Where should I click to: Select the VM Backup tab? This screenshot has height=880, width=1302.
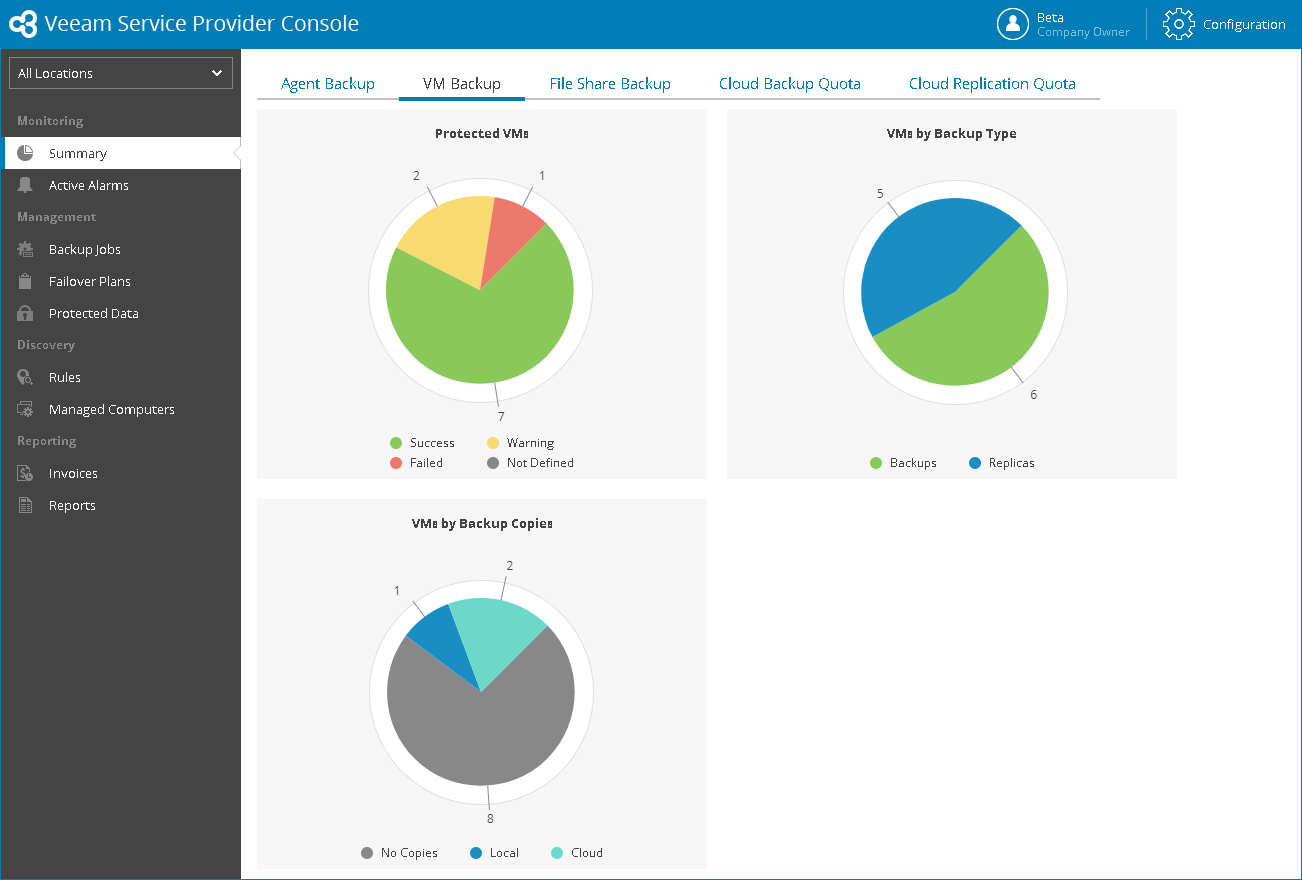pyautogui.click(x=462, y=84)
